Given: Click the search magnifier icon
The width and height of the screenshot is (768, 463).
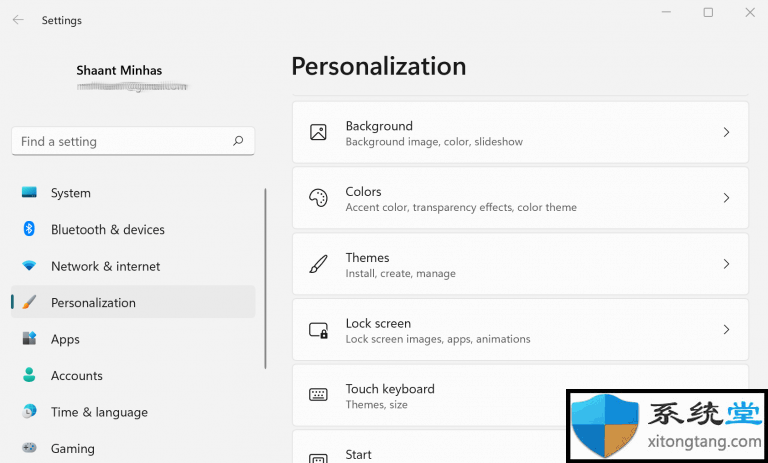Looking at the screenshot, I should click(x=238, y=141).
